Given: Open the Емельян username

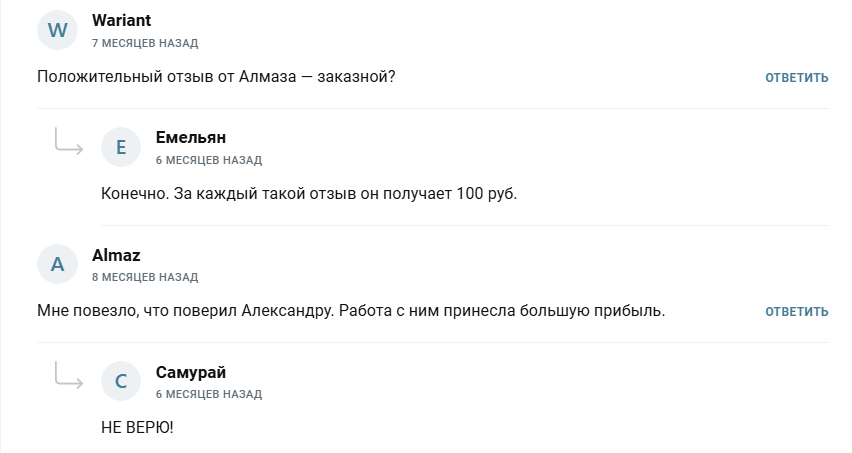Looking at the screenshot, I should click(191, 138).
